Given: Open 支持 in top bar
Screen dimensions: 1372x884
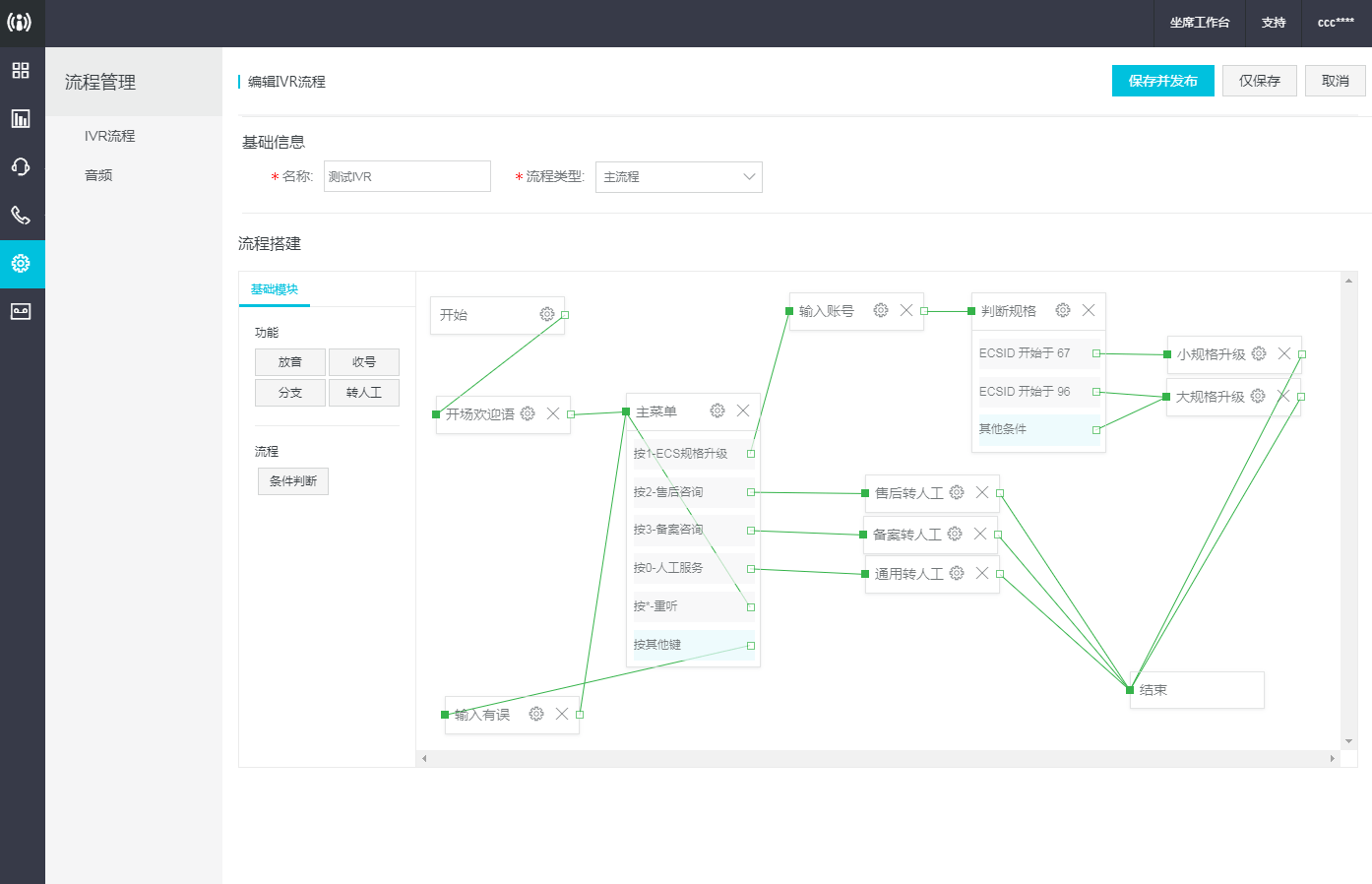Looking at the screenshot, I should (1274, 23).
